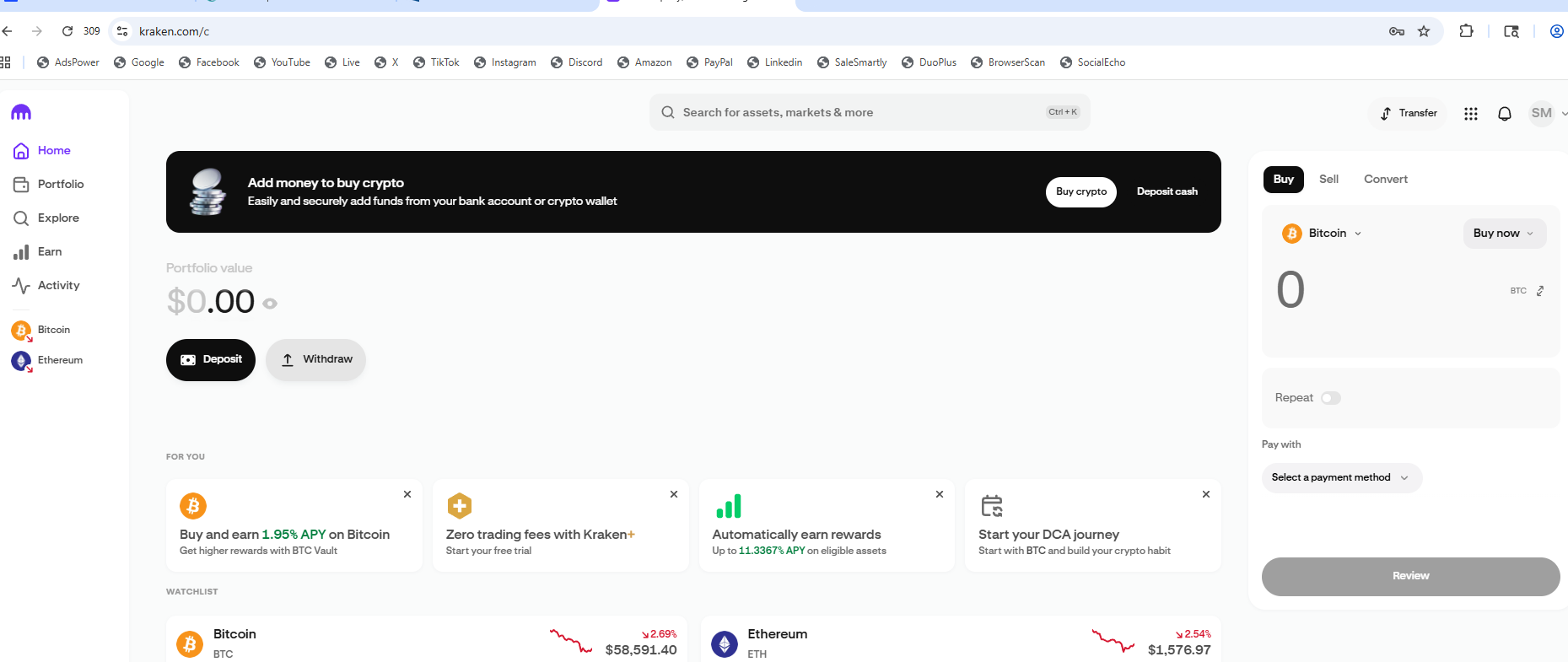The width and height of the screenshot is (1568, 662).
Task: Hide portfolio value with the eye icon
Action: (270, 304)
